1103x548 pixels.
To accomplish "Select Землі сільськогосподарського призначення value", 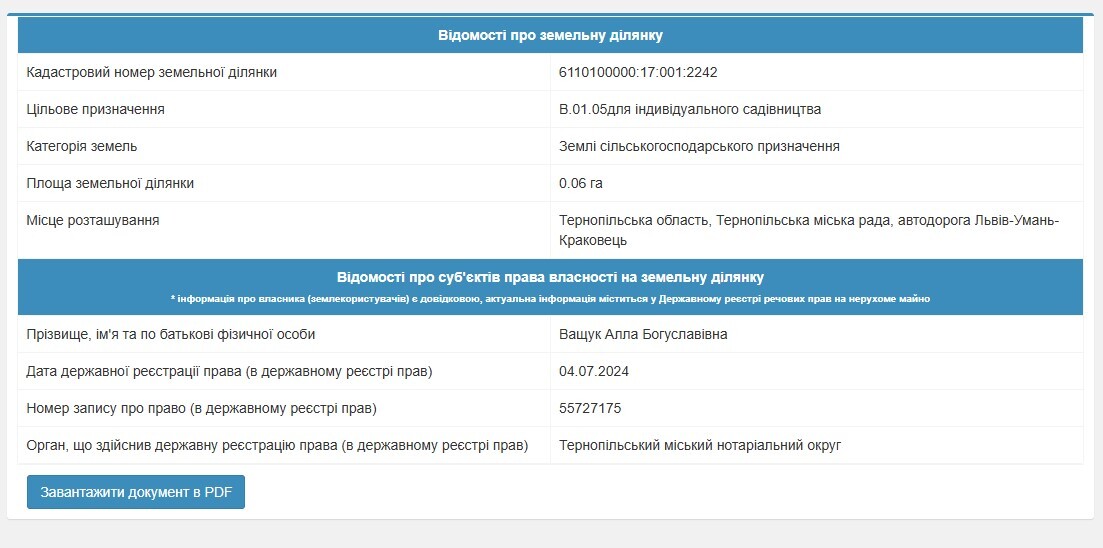I will tap(699, 146).
